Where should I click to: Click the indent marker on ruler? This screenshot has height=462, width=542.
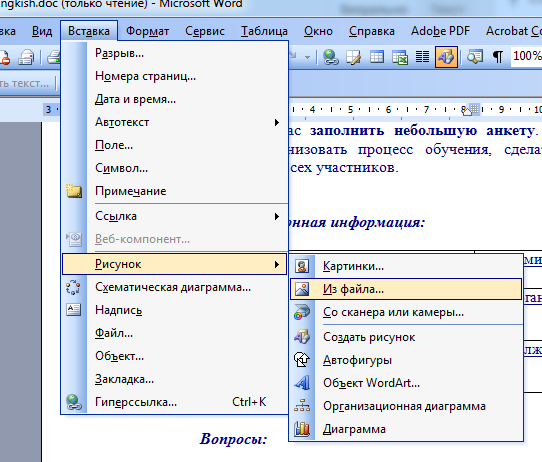point(467,111)
